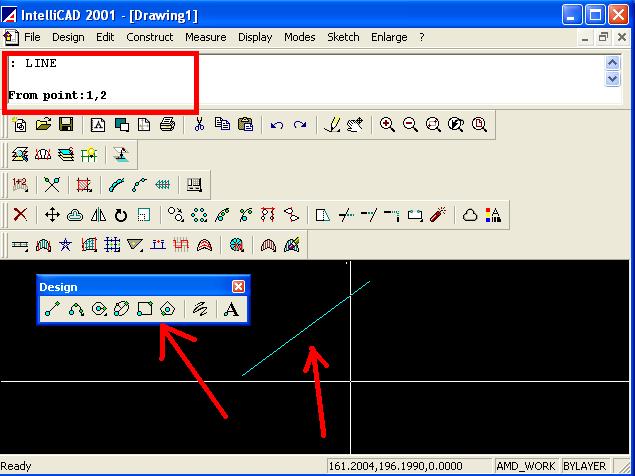Open the File menu
This screenshot has height=476, width=635.
(x=32, y=37)
